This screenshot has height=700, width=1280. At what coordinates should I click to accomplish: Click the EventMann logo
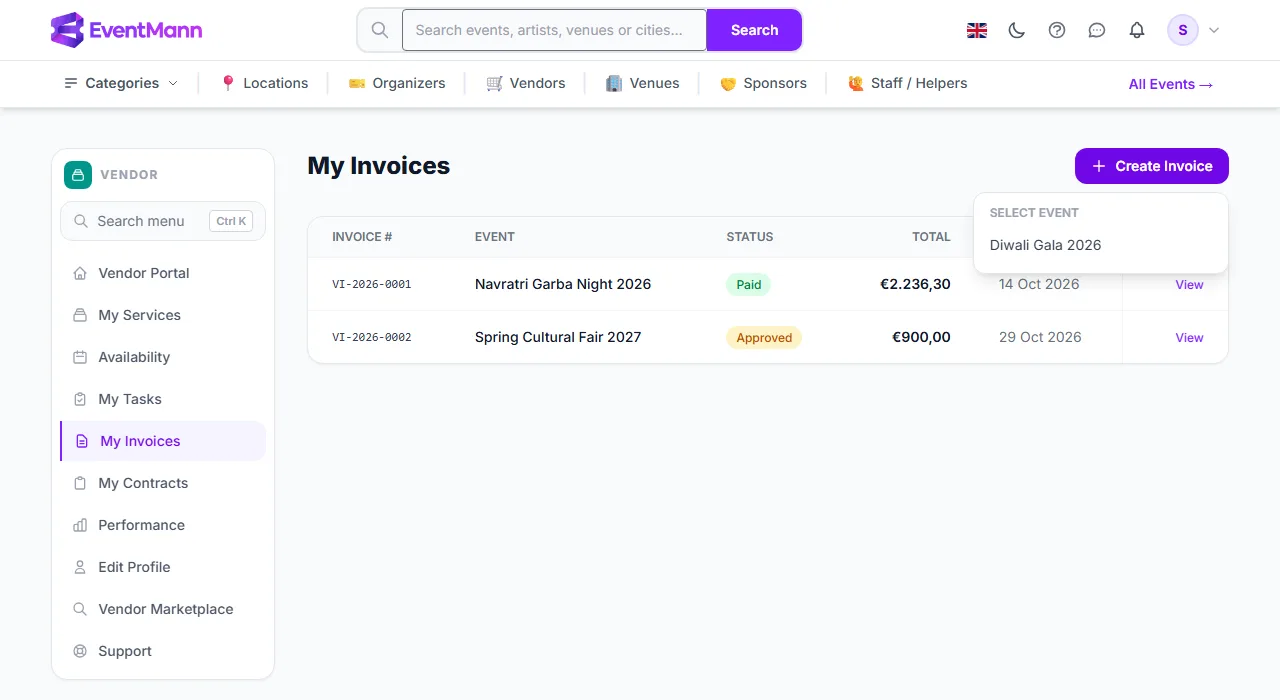point(126,30)
